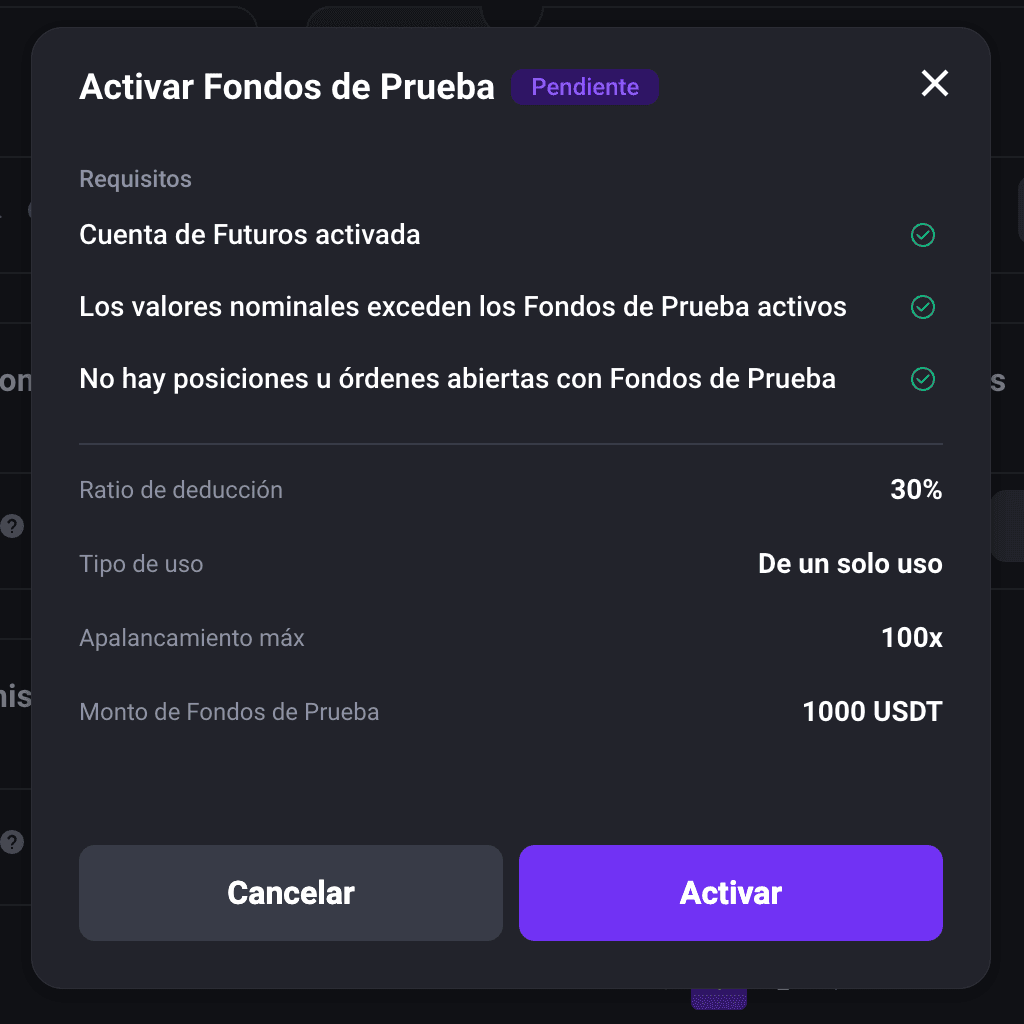Click the Ratio de deducción label
The image size is (1024, 1024).
[x=181, y=490]
